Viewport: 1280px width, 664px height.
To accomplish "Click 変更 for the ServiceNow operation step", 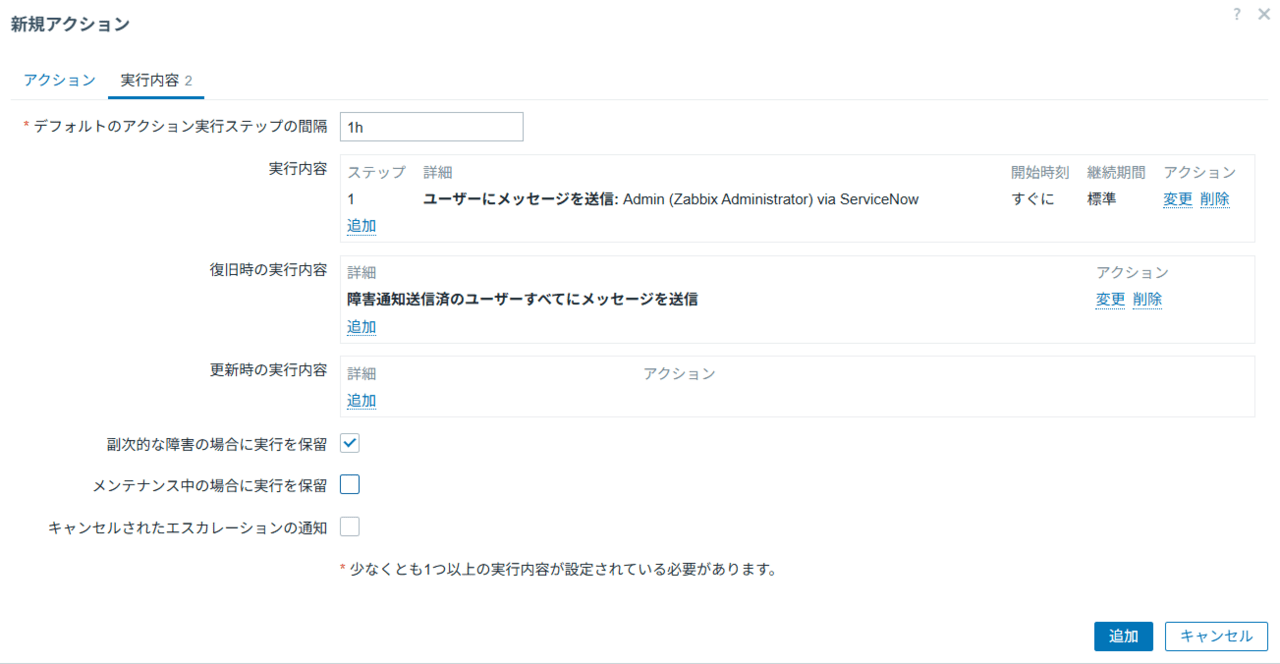I will tap(1177, 199).
